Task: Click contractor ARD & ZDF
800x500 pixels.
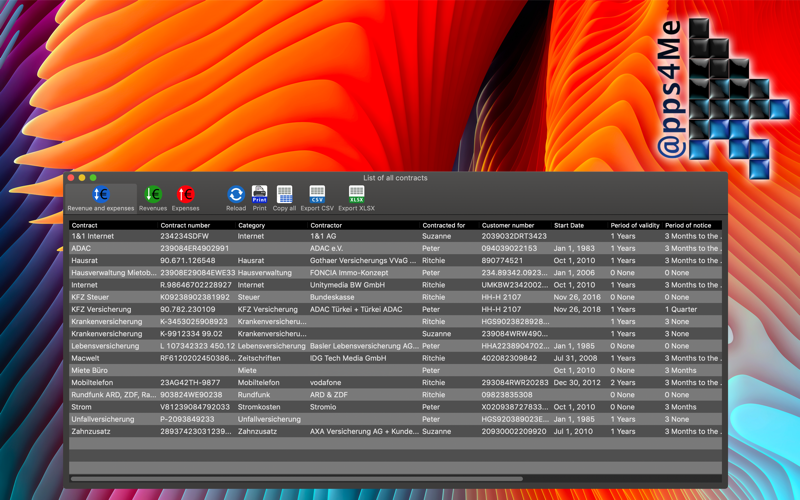Action: 329,395
